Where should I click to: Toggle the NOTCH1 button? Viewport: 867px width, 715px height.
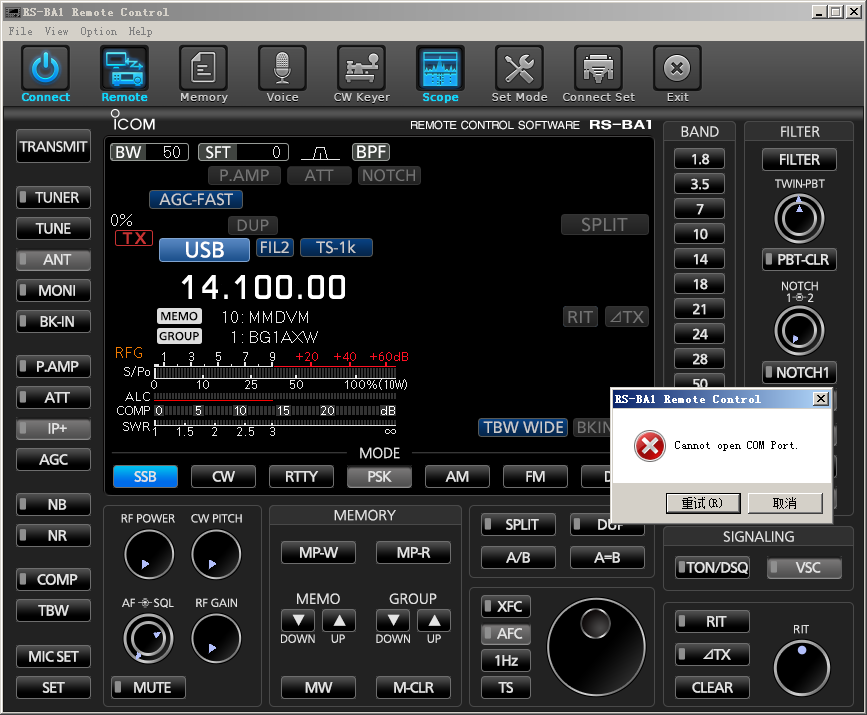coord(799,372)
